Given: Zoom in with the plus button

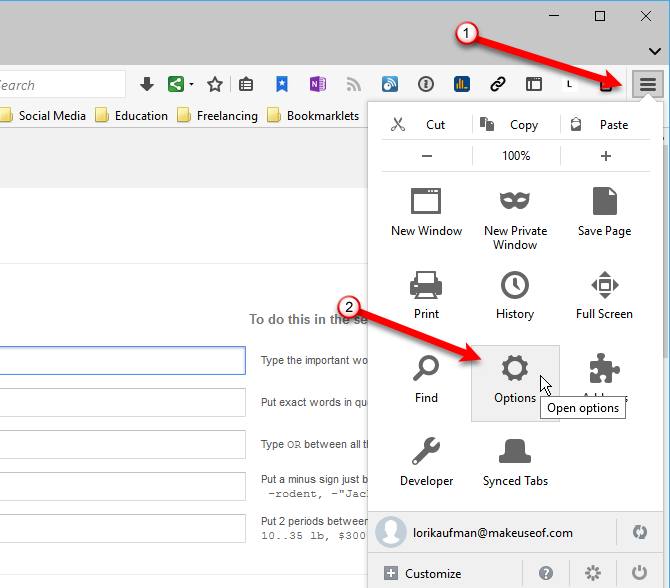Looking at the screenshot, I should coord(605,156).
